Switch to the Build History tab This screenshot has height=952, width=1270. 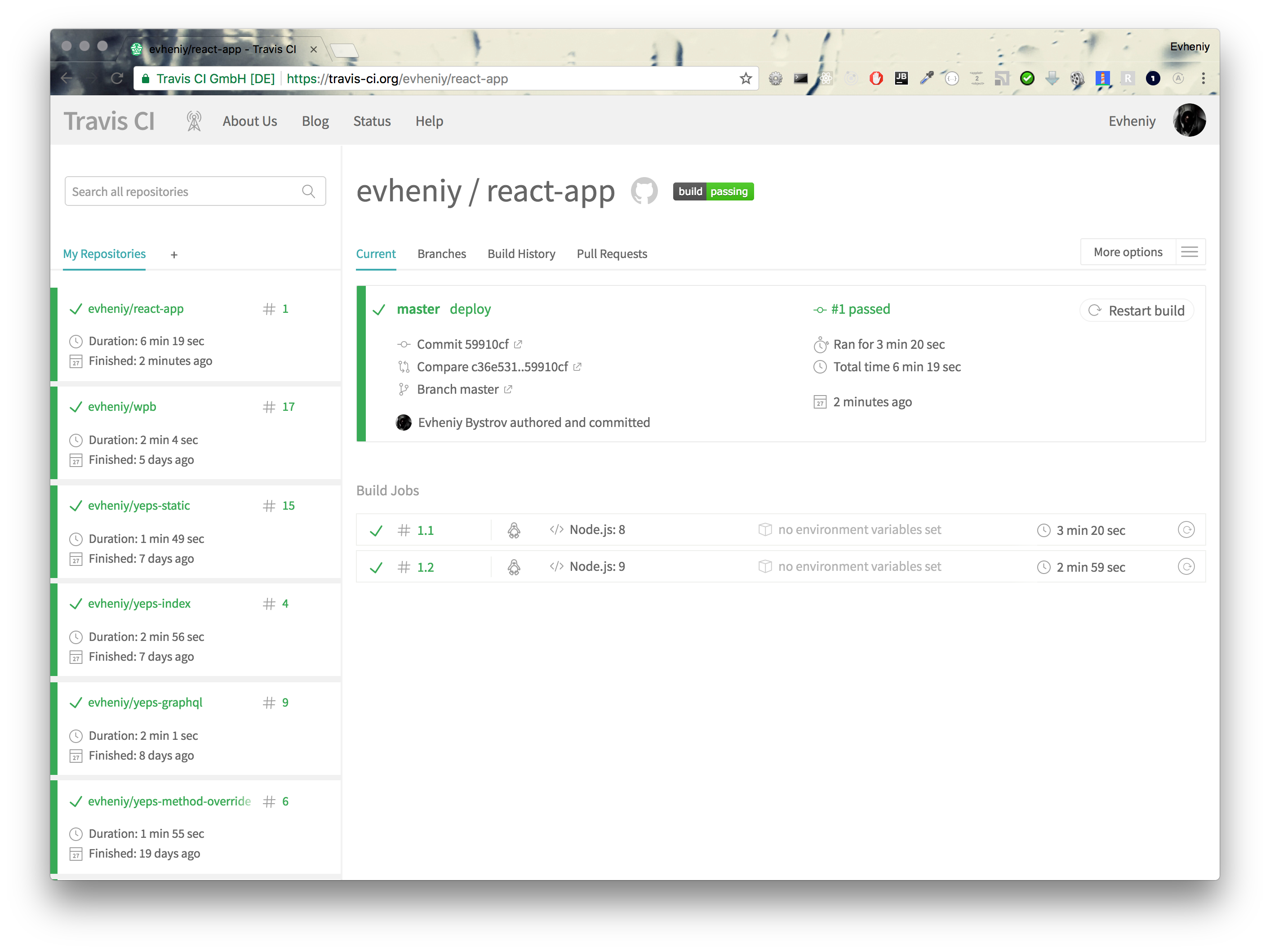pyautogui.click(x=521, y=253)
